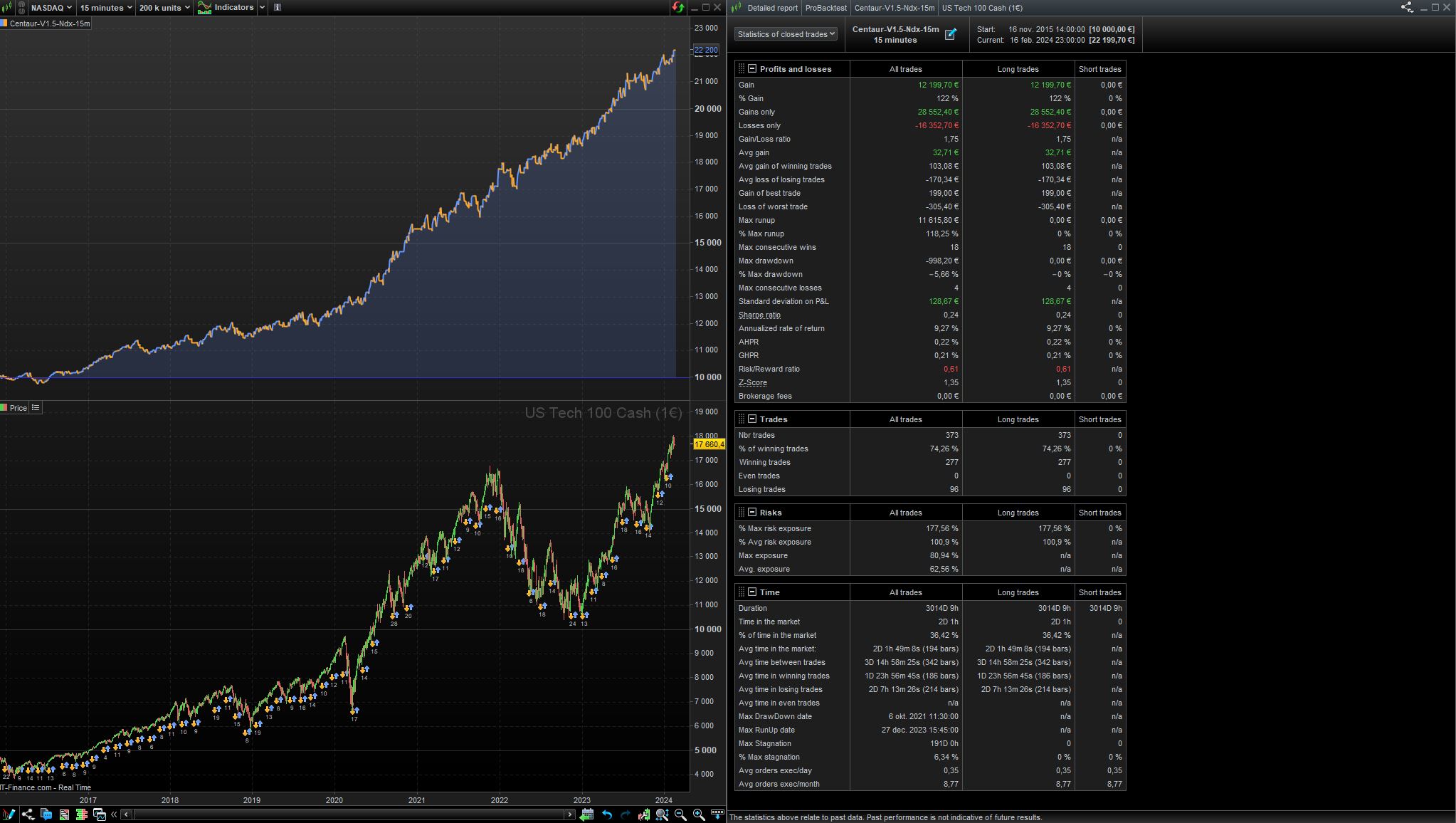
Task: Click the Risk/Reward ratio 0,61 All trades cell
Action: (x=906, y=369)
